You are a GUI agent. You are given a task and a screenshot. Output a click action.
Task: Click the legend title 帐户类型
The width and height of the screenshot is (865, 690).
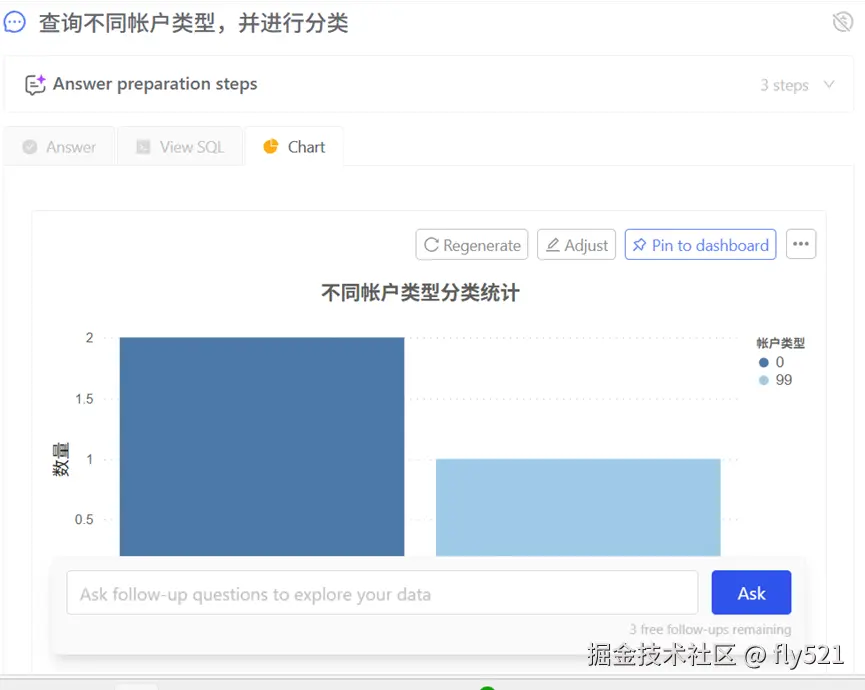781,343
